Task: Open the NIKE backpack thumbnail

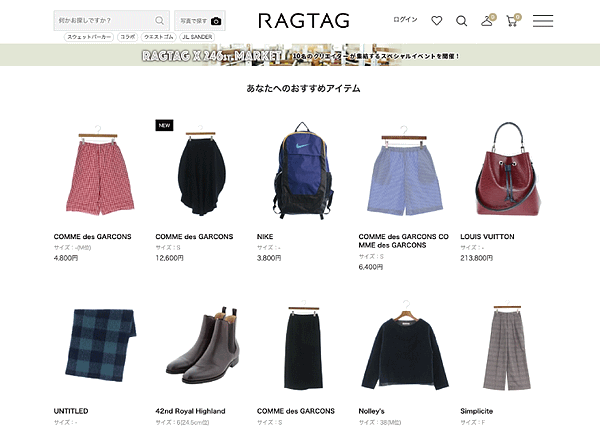Action: (302, 171)
